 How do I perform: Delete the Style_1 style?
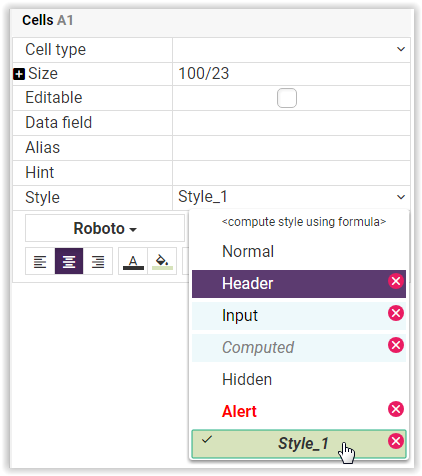pos(396,441)
